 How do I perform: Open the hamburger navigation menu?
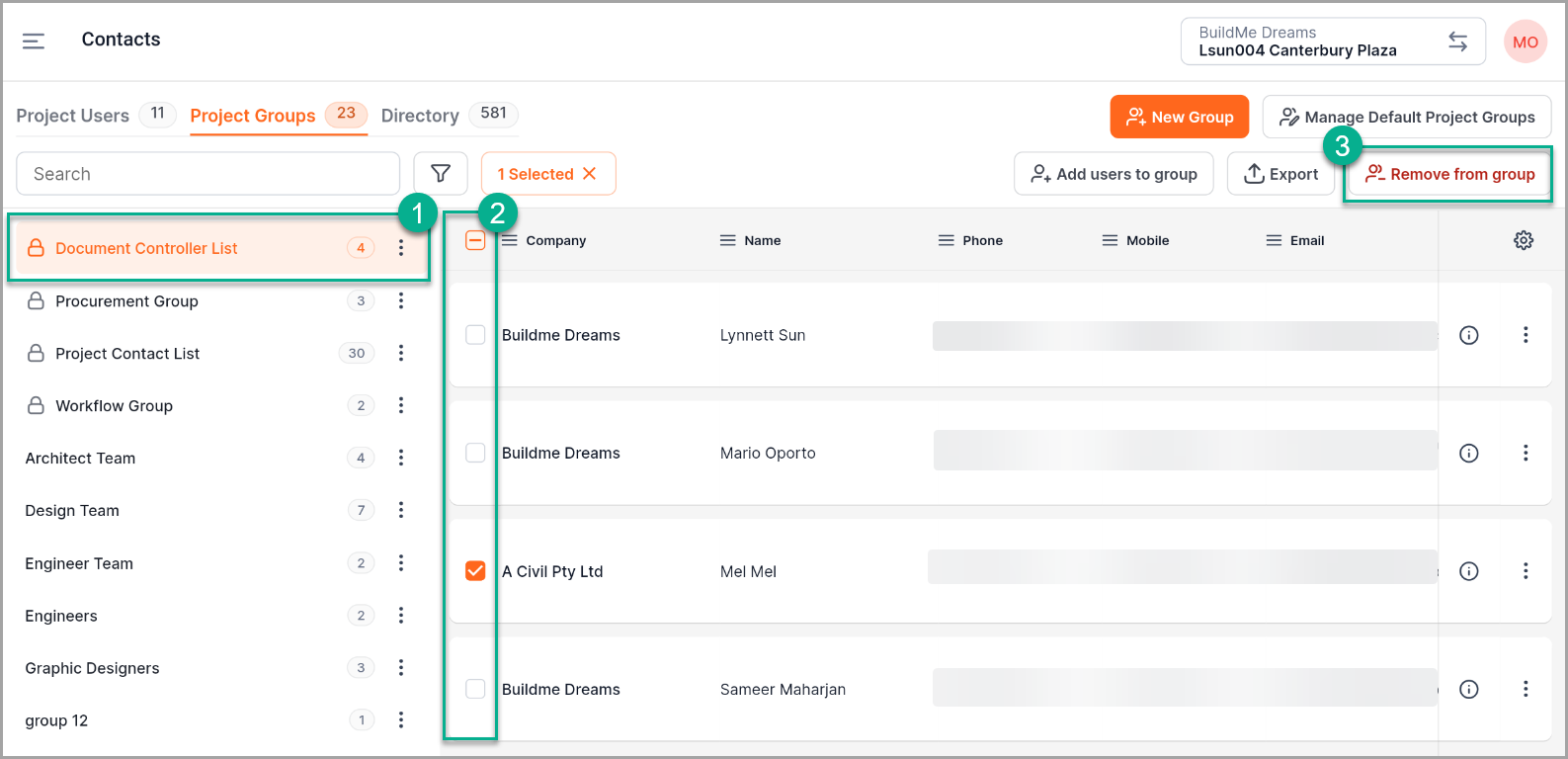(x=34, y=41)
